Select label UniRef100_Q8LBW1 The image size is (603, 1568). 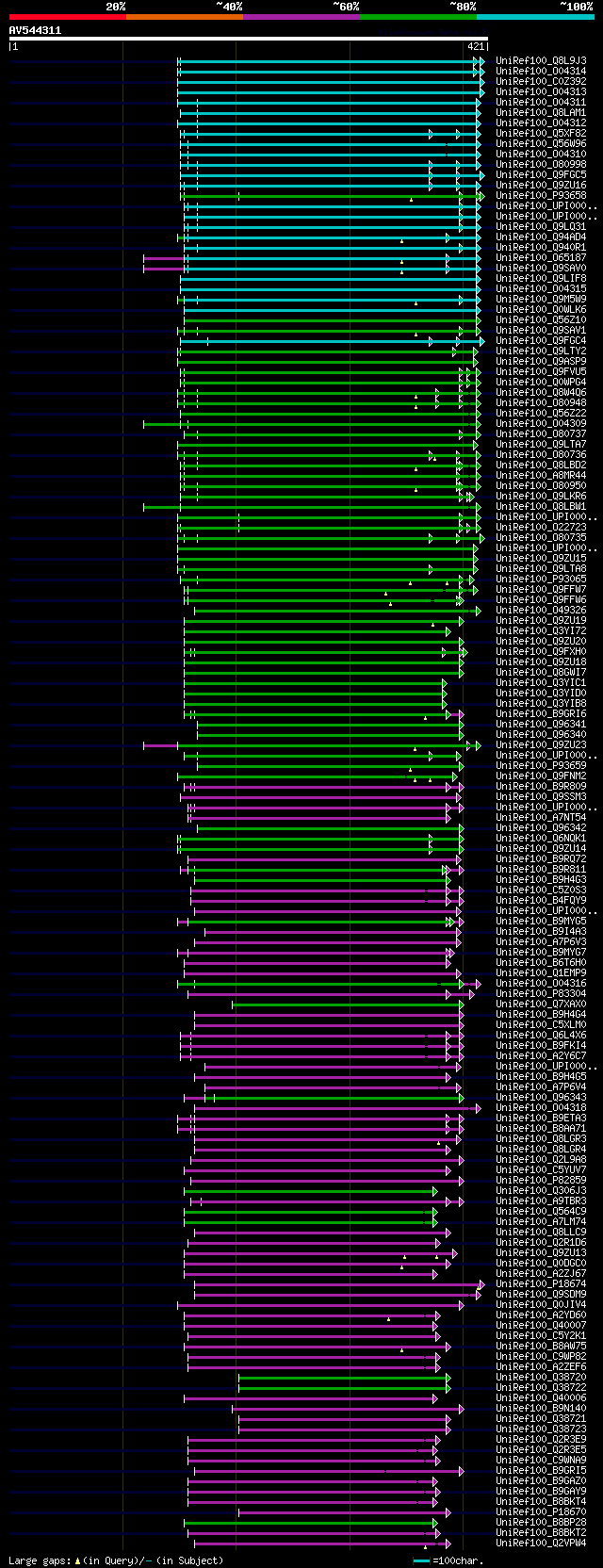541,506
